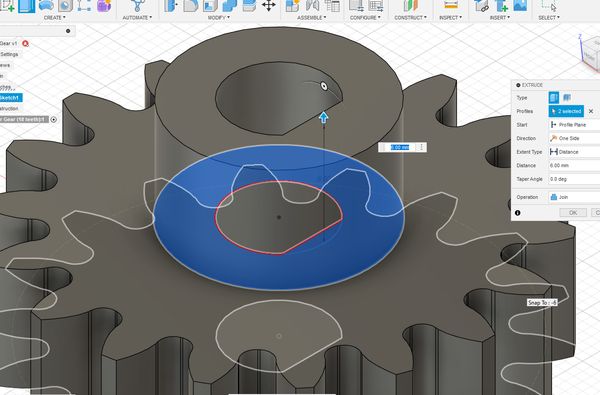Screen dimensions: 600x395
Task: Click the Insert decal image icon
Action: tap(521, 5)
